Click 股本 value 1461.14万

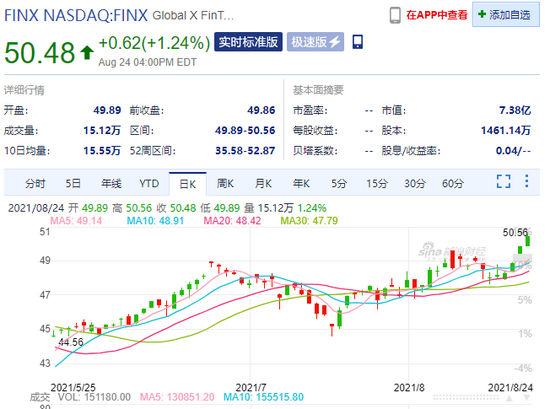[x=506, y=130]
